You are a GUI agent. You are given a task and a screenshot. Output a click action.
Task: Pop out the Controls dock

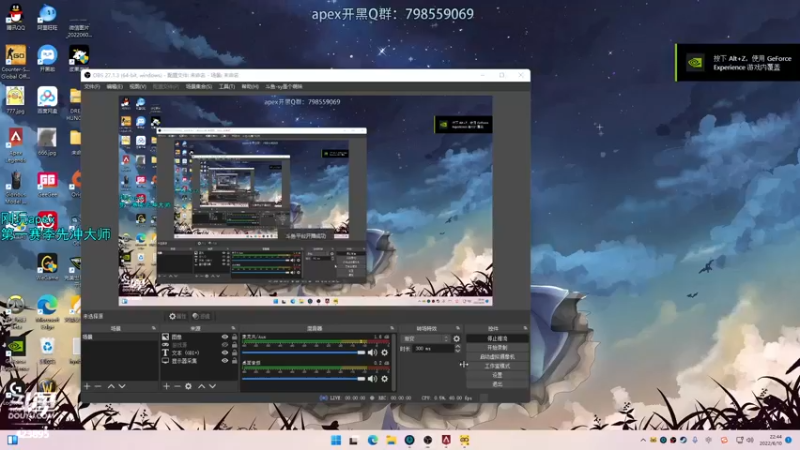pos(525,328)
